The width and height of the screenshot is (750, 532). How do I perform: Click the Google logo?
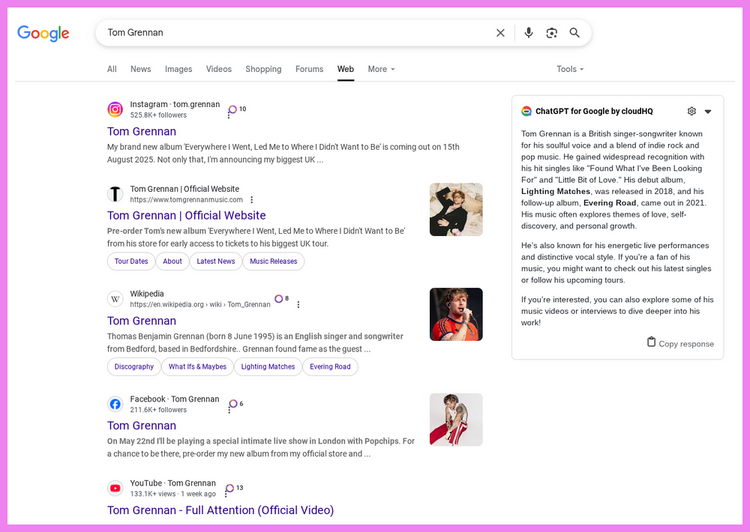pos(43,33)
